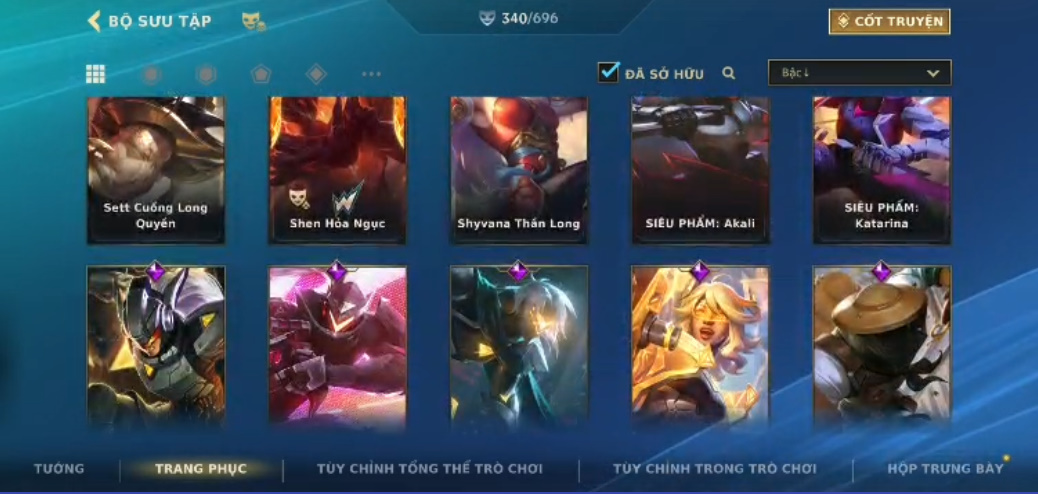This screenshot has width=1038, height=494.
Task: Switch to Tùy Chỉnh Tổng Thể Trò Chơi tab
Action: tap(430, 469)
